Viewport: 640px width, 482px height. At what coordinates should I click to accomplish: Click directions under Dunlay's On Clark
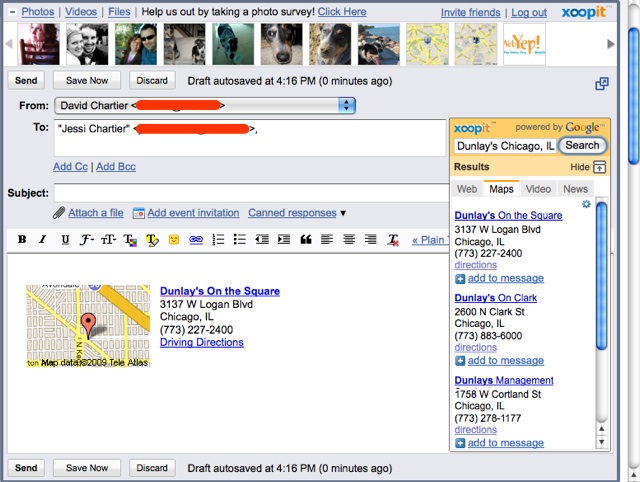[x=476, y=347]
